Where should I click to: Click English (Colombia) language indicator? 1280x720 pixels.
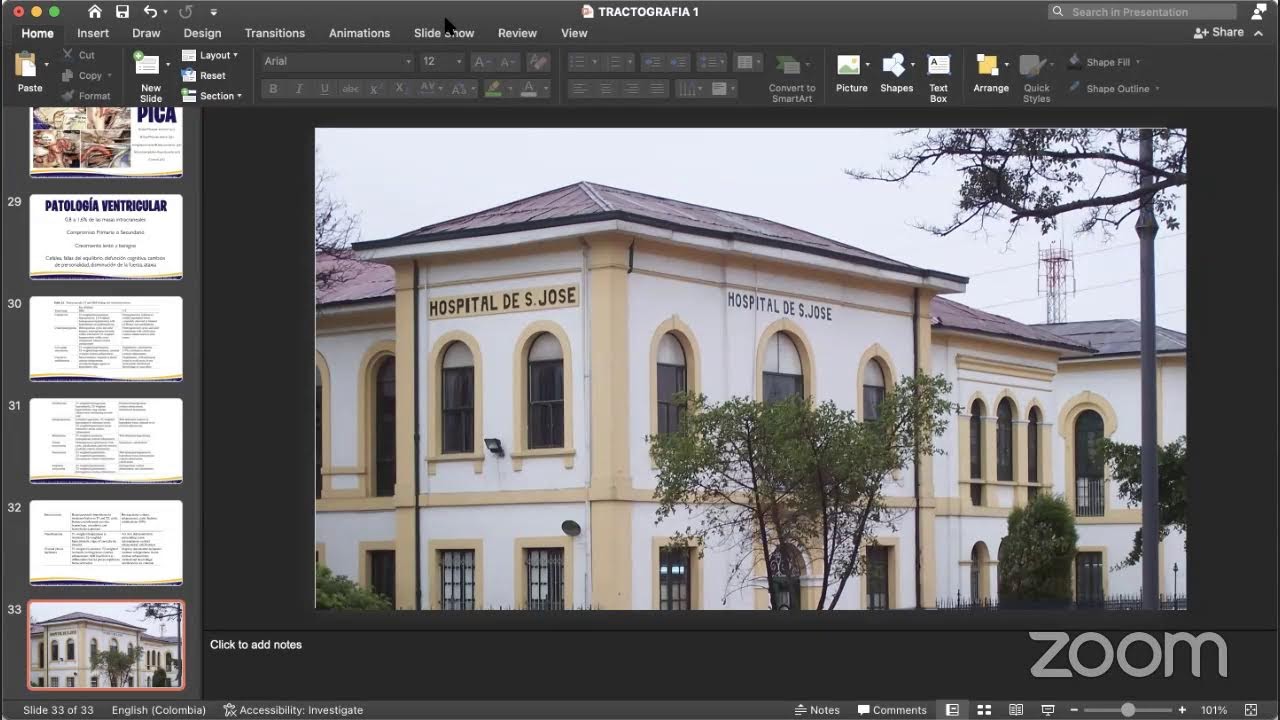coord(159,710)
